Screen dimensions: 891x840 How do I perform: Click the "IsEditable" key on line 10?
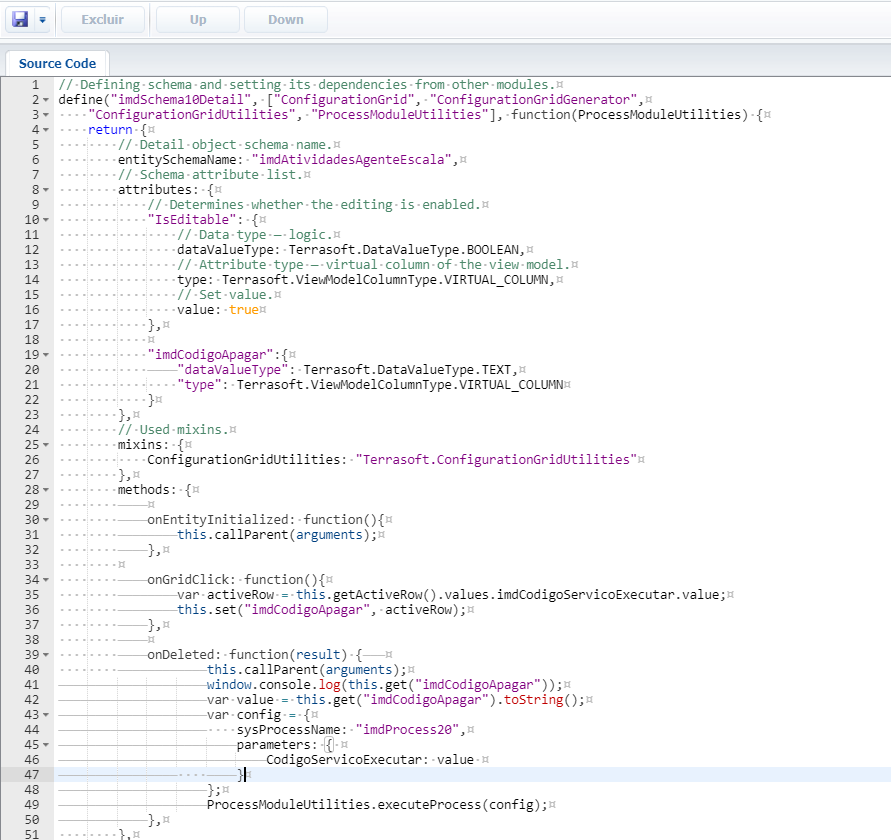(192, 220)
